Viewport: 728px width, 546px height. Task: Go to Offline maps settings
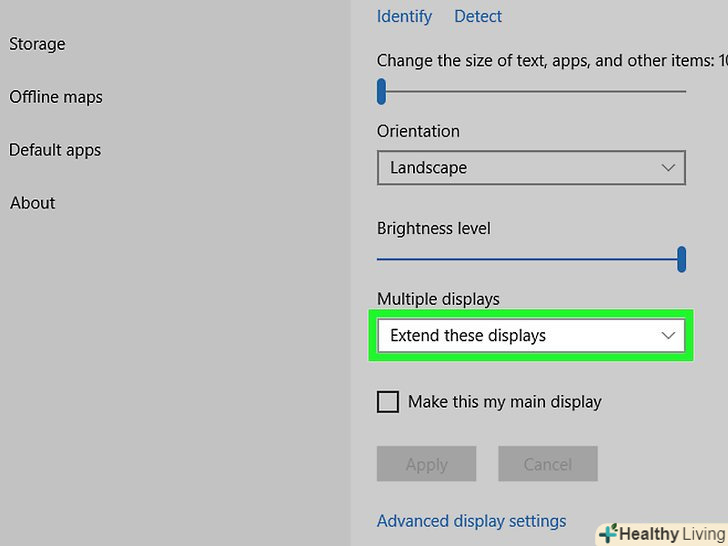[x=56, y=97]
